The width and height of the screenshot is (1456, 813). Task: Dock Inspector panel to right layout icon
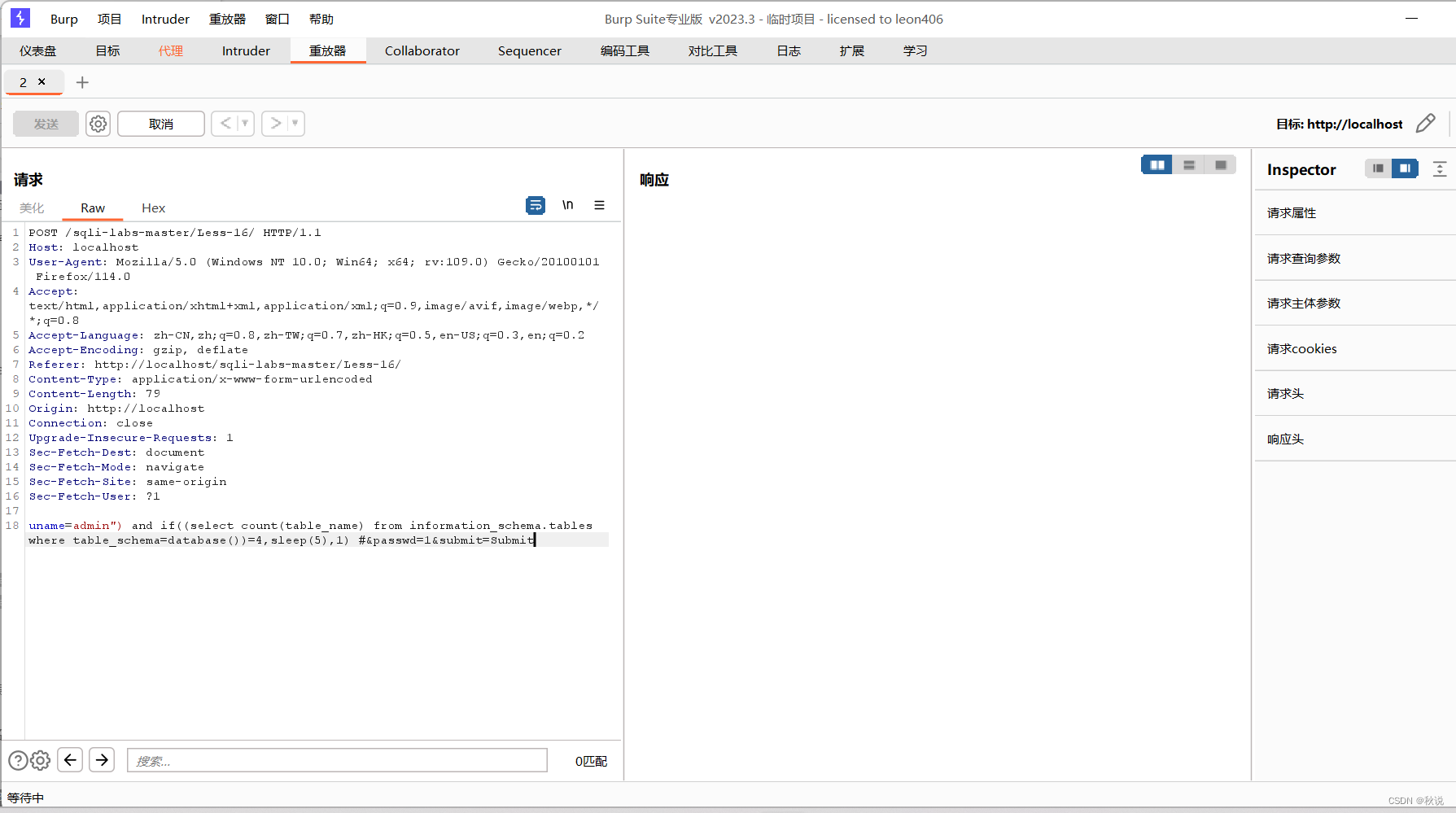(1405, 168)
